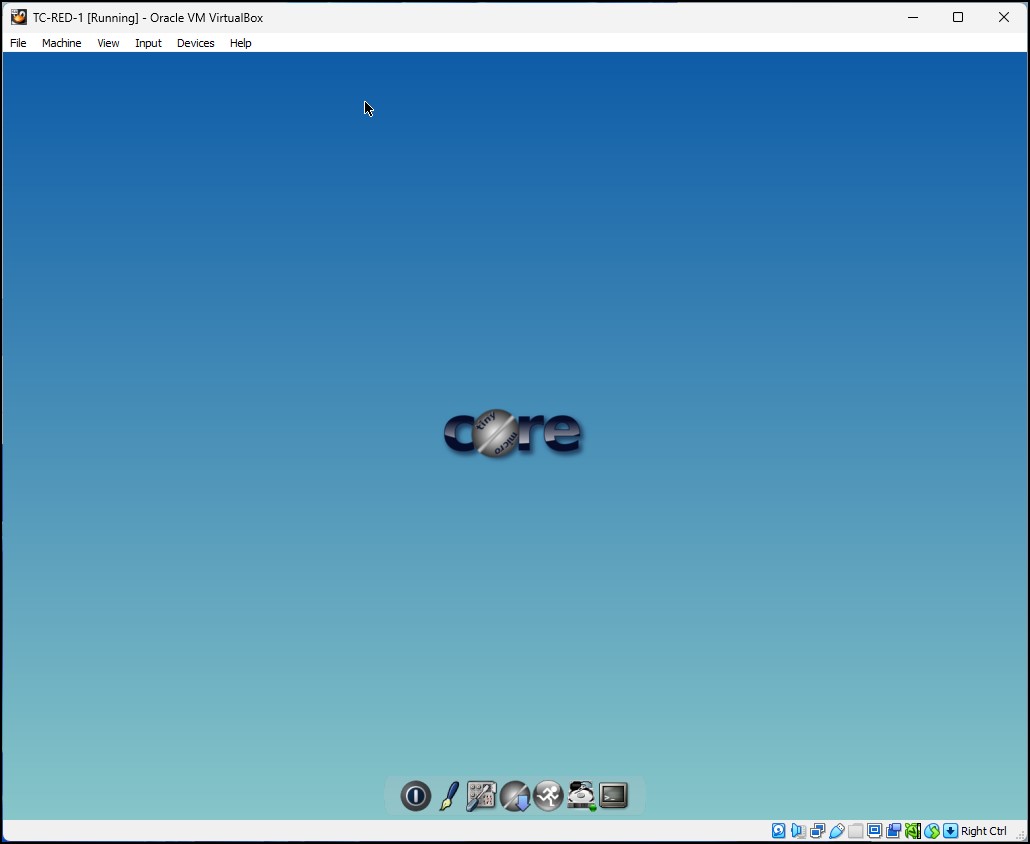Select the power/exit icon in the dock
This screenshot has width=1030, height=844.
(415, 796)
